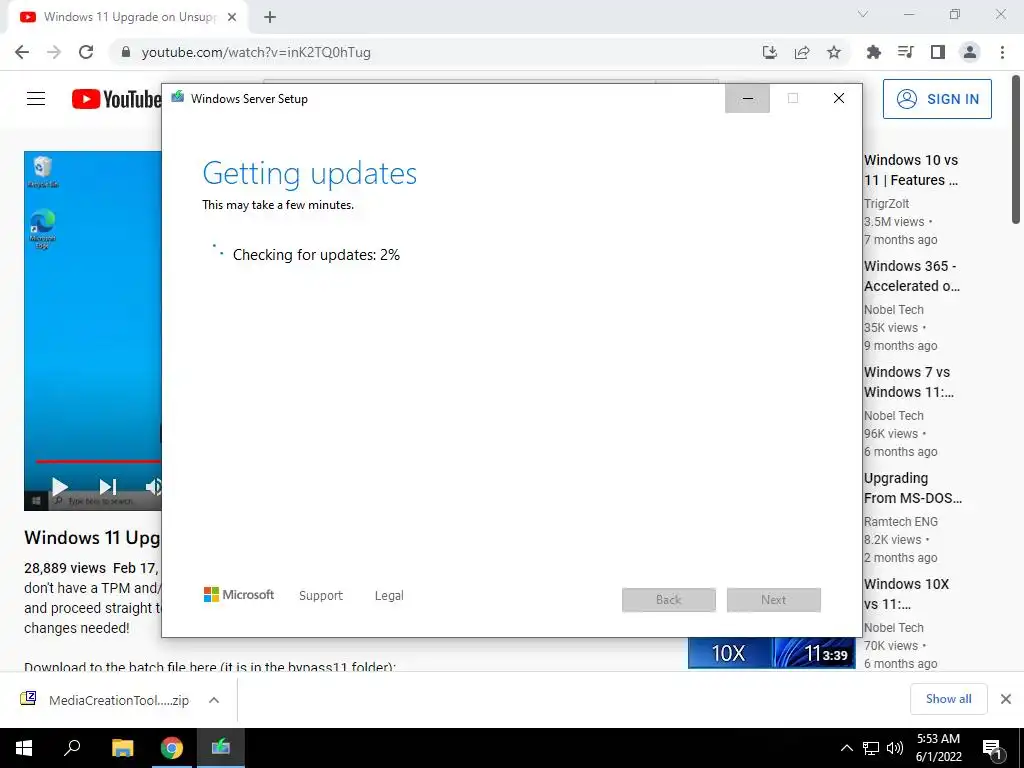Click the Windows Server Setup title icon

[178, 97]
